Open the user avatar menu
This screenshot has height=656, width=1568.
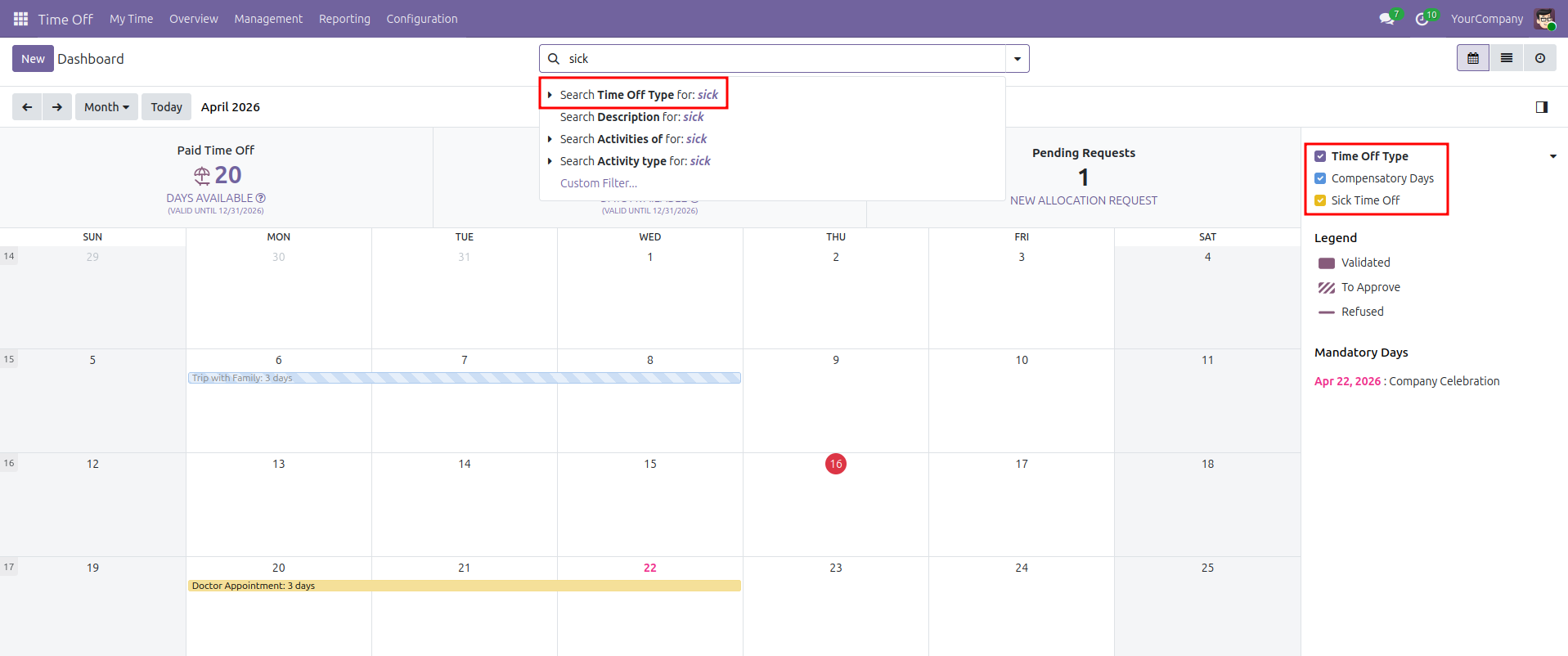(x=1544, y=19)
